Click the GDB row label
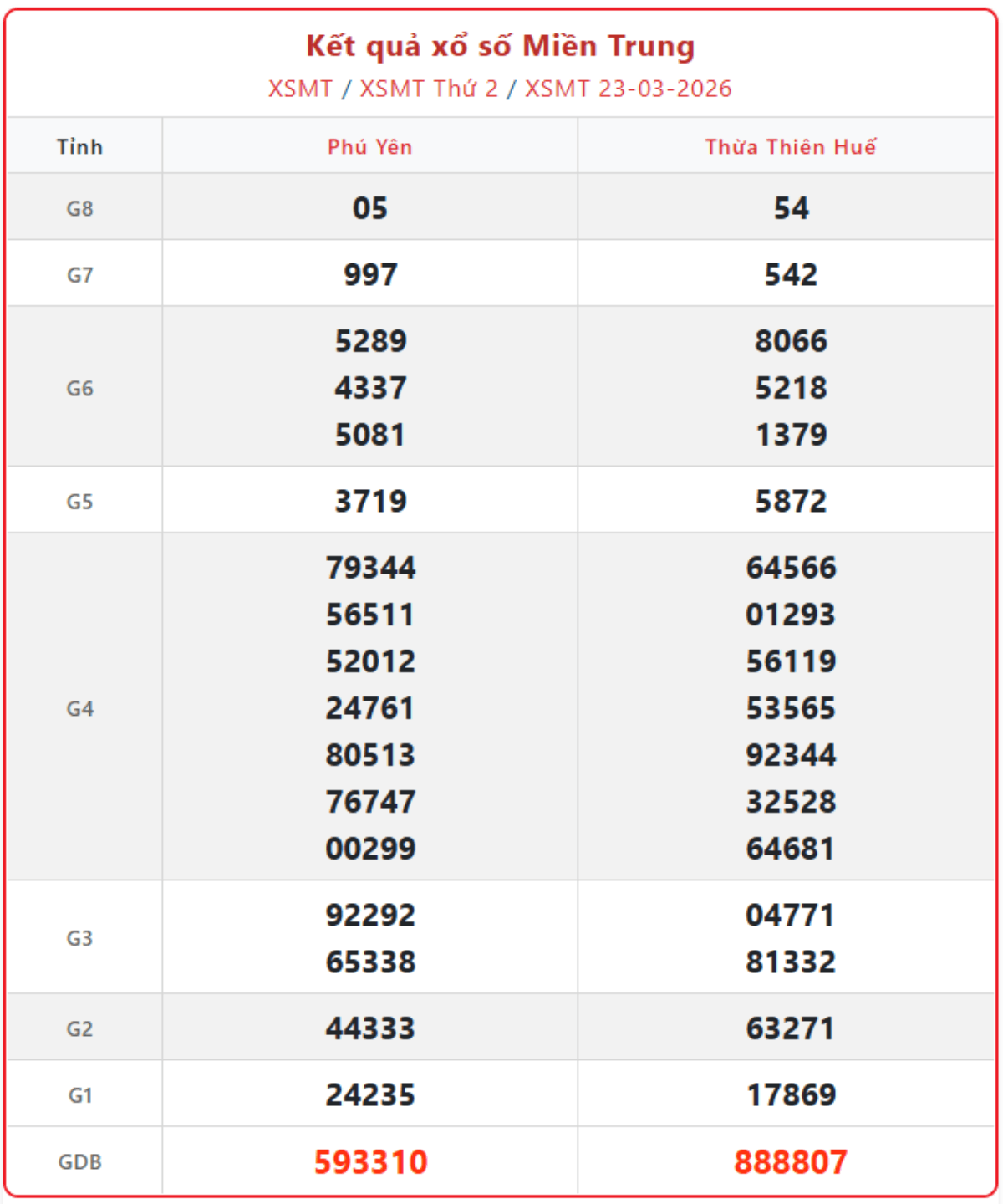 80,1161
